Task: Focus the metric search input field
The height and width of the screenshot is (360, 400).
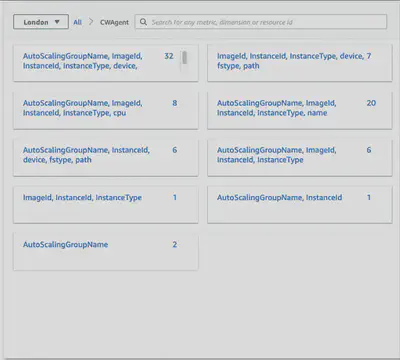Action: click(261, 22)
